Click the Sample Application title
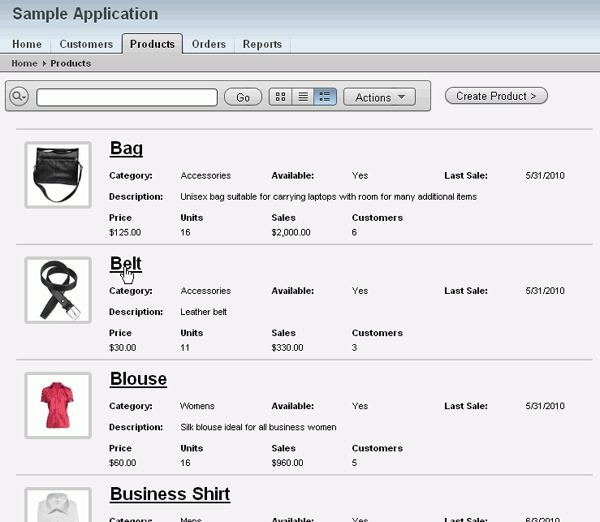Viewport: 600px width, 522px height. (85, 14)
